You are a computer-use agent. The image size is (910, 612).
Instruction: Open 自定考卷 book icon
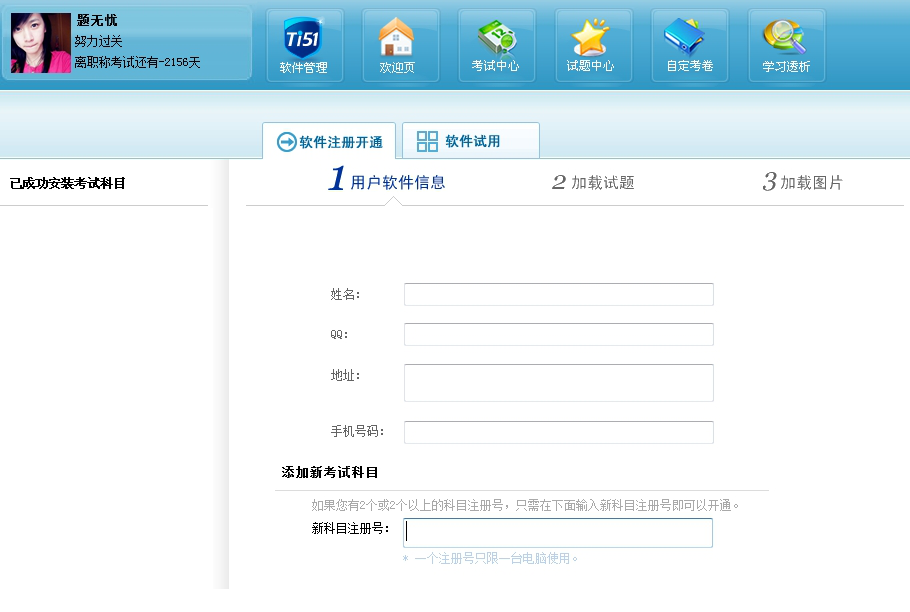(689, 45)
